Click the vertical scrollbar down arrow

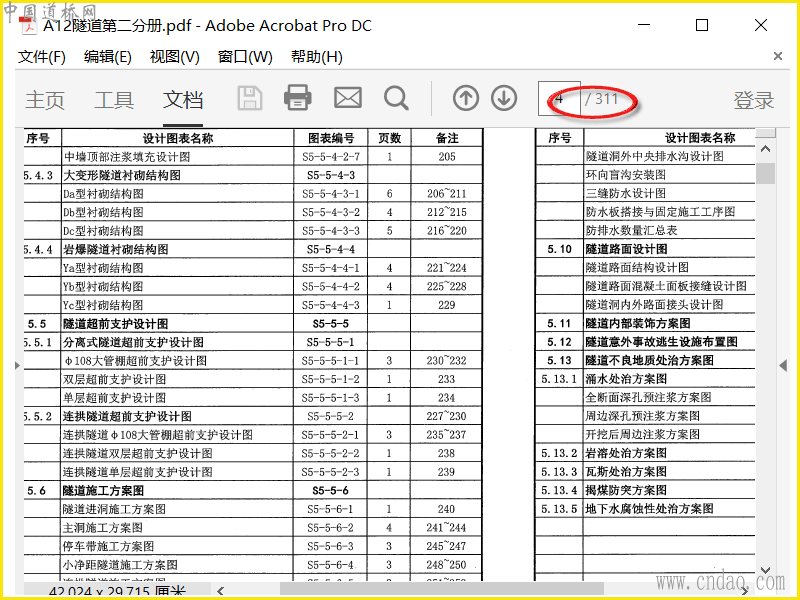coord(765,570)
